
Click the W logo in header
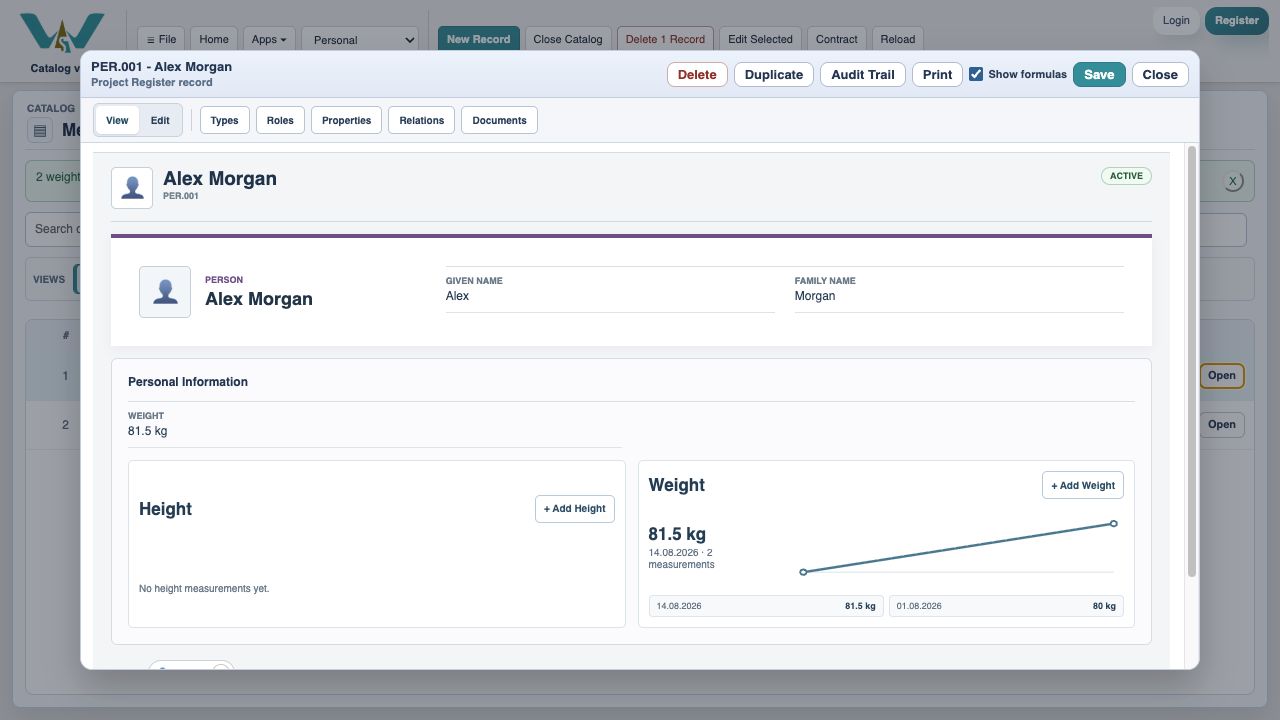tap(62, 34)
